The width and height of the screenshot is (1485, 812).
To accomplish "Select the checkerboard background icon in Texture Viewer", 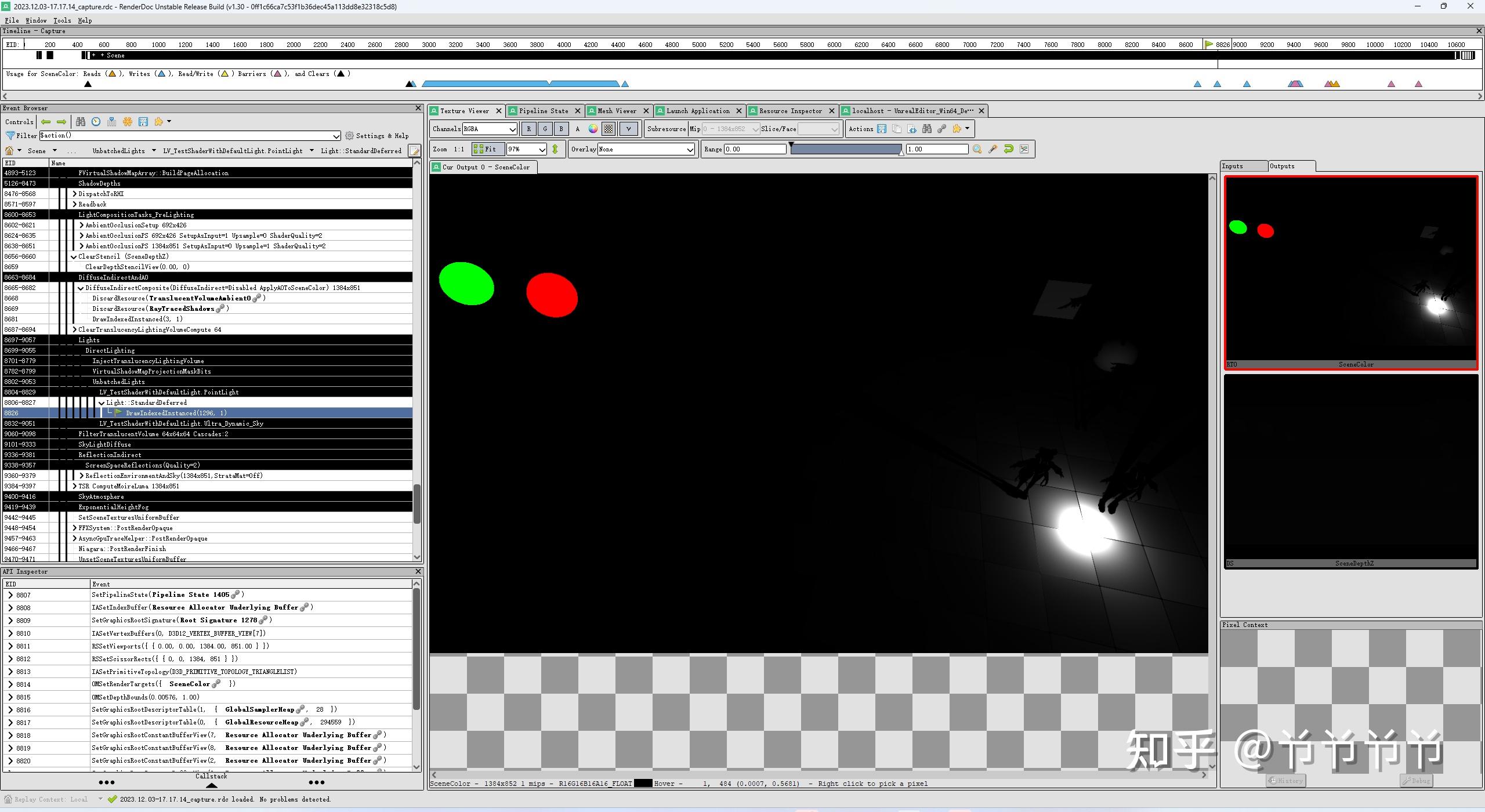I will [607, 129].
